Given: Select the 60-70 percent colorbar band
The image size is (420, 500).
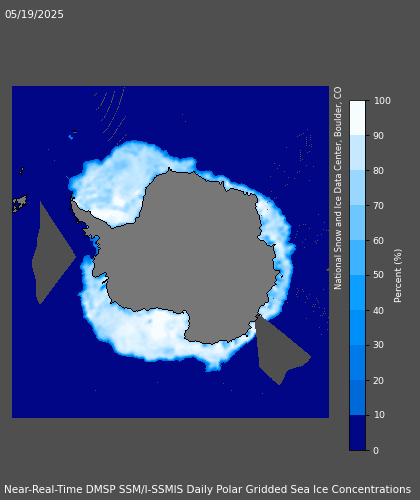Looking at the screenshot, I should (x=357, y=223).
